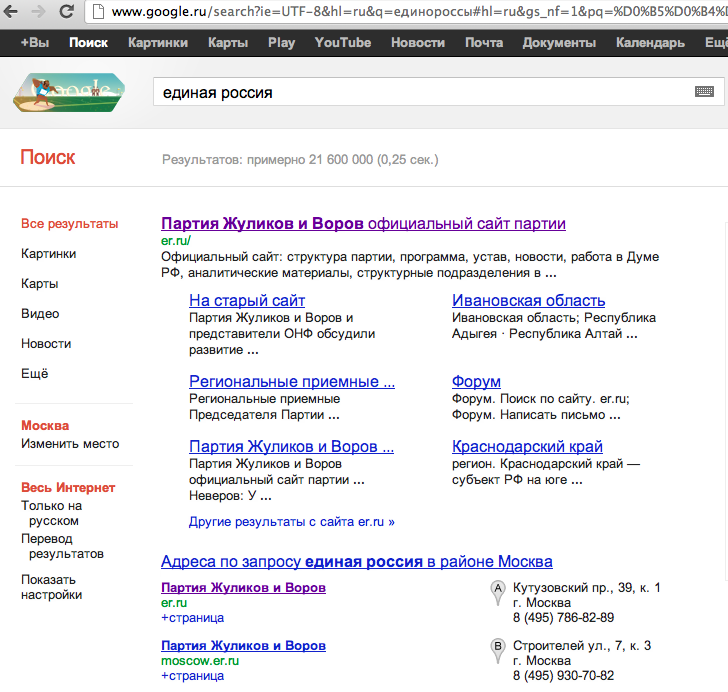Reload the page with refresh icon

67,11
